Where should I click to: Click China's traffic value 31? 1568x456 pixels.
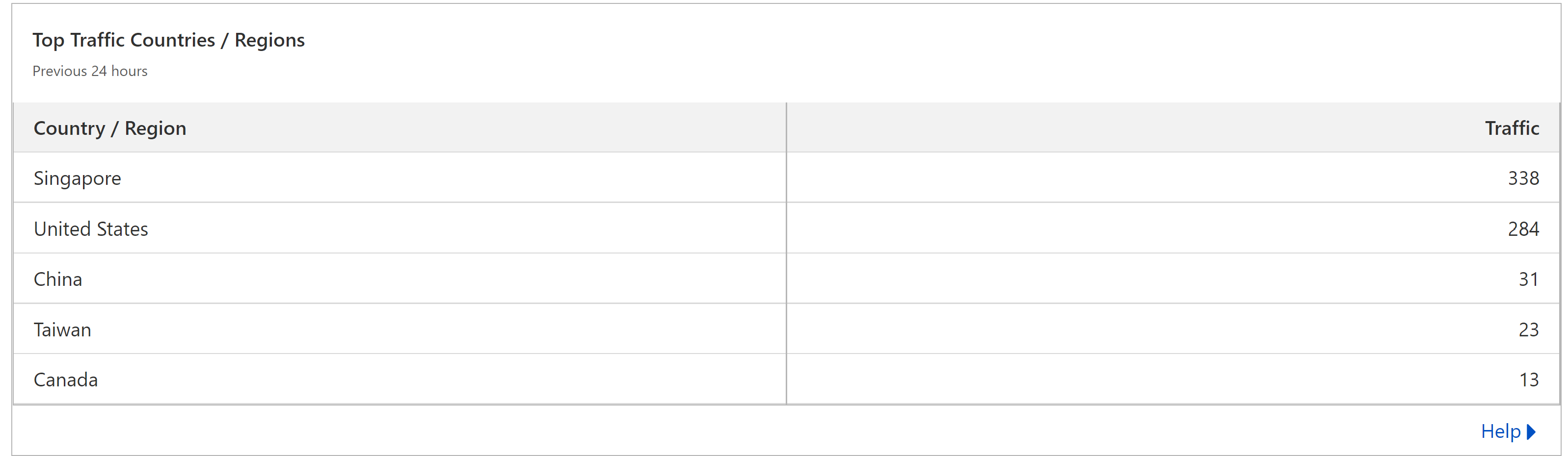(1529, 279)
